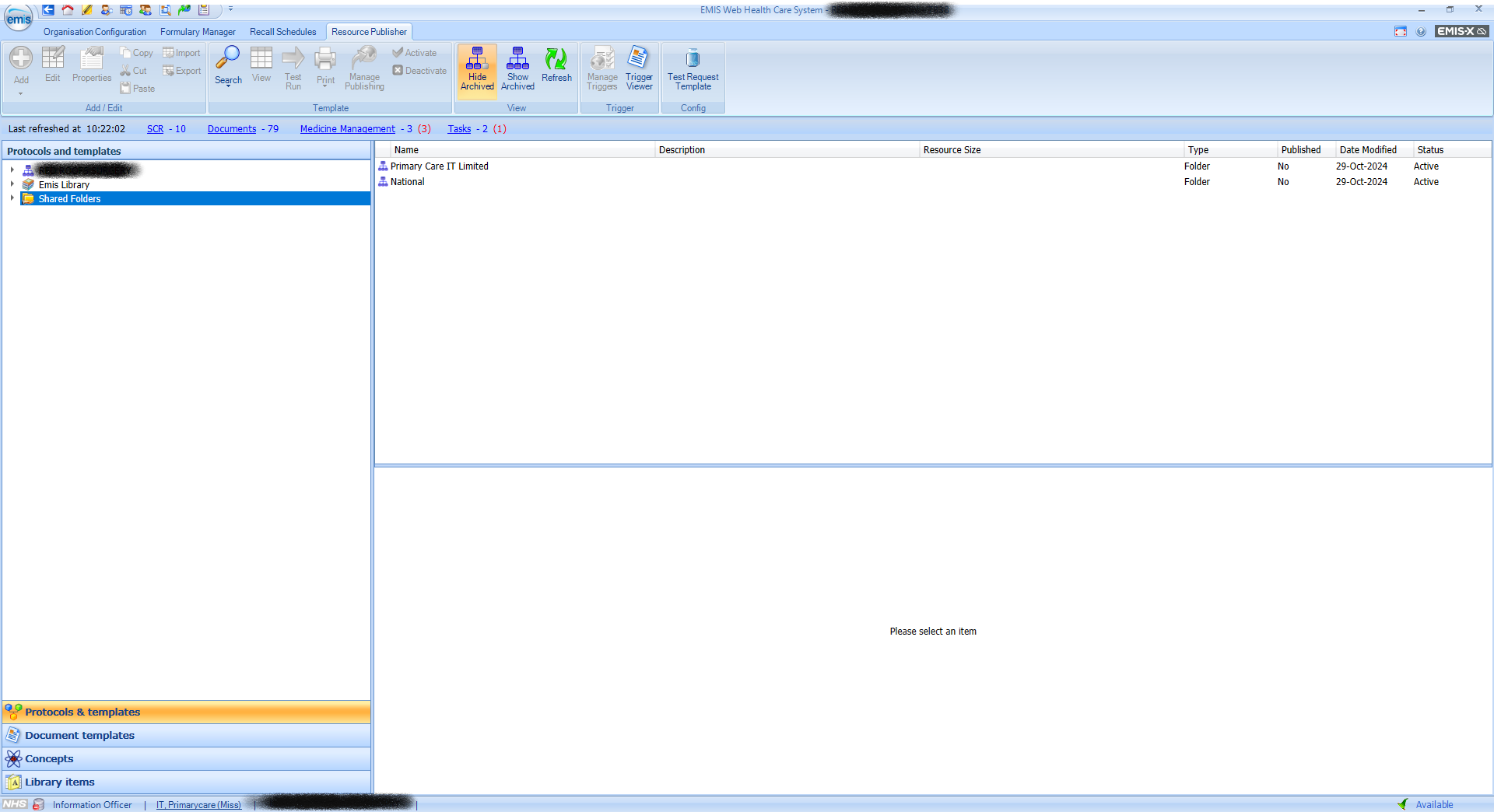Viewport: 1494px width, 812px height.
Task: Click the yellow notepad pencil icon
Action: (x=87, y=10)
